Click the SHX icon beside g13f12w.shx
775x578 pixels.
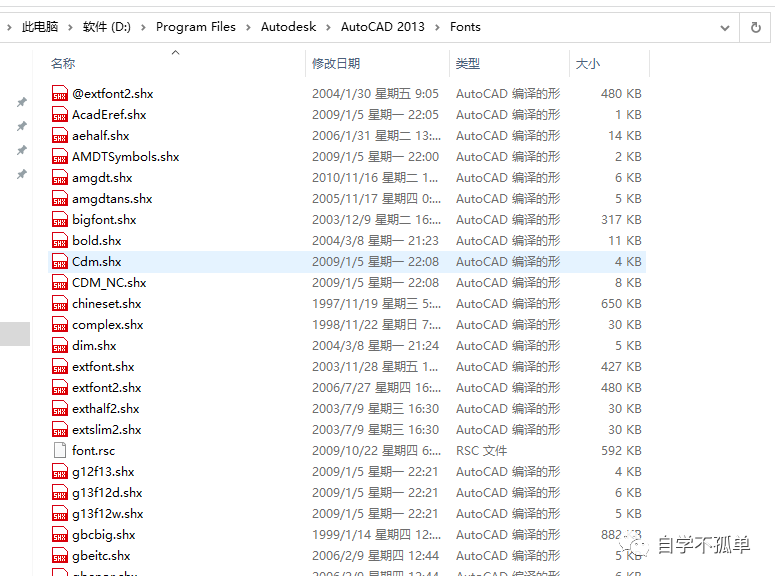[60, 514]
